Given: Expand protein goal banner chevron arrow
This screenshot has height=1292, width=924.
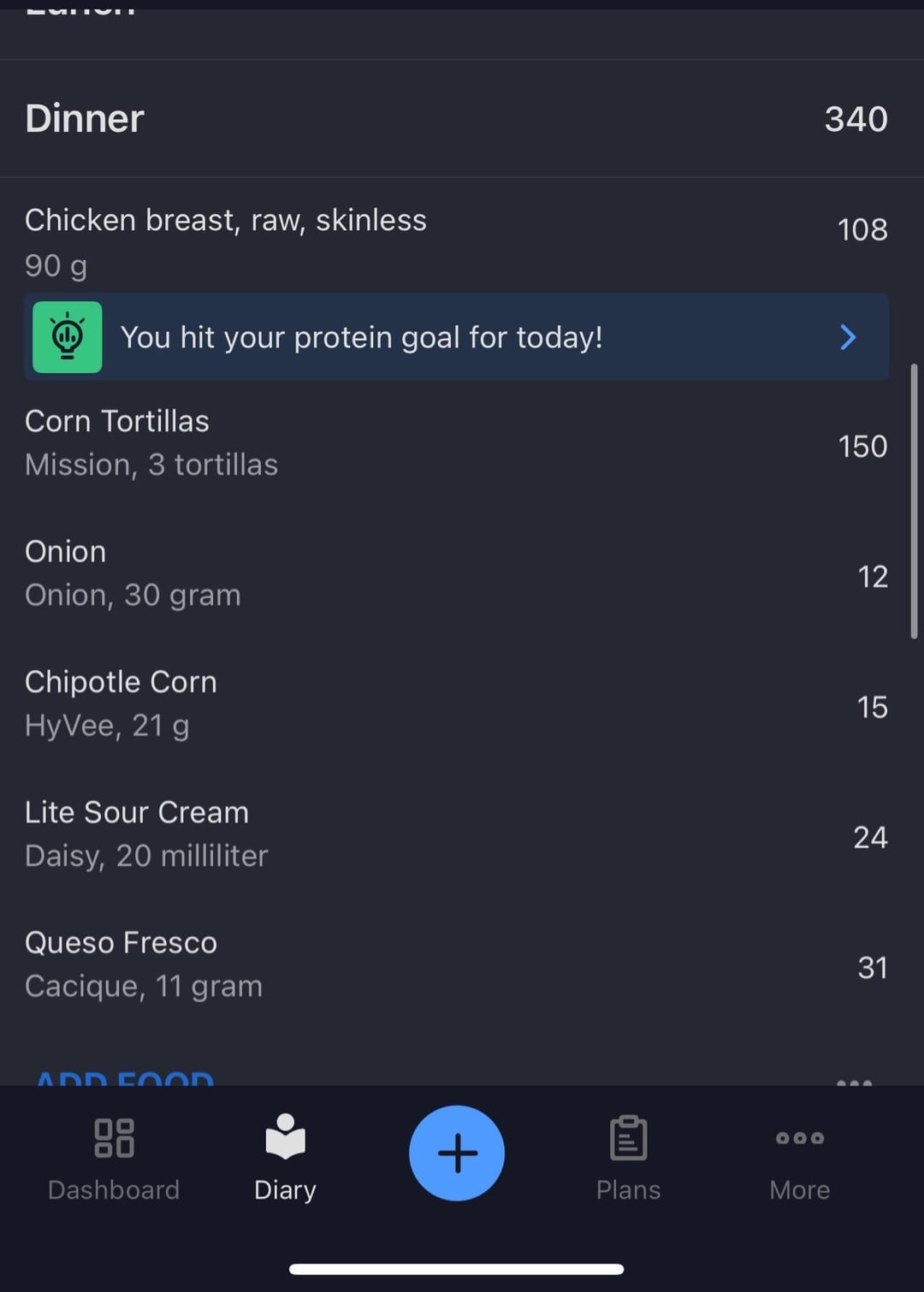Looking at the screenshot, I should coord(848,337).
